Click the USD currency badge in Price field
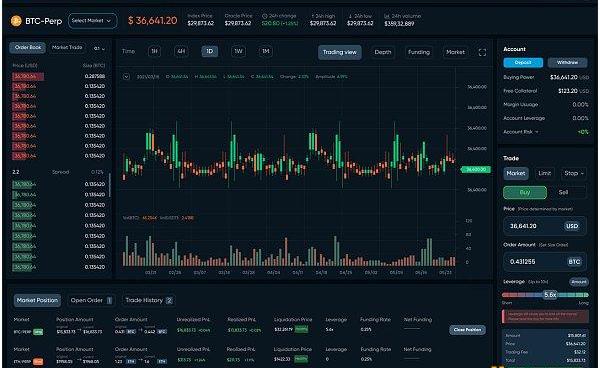The image size is (600, 368). point(572,226)
